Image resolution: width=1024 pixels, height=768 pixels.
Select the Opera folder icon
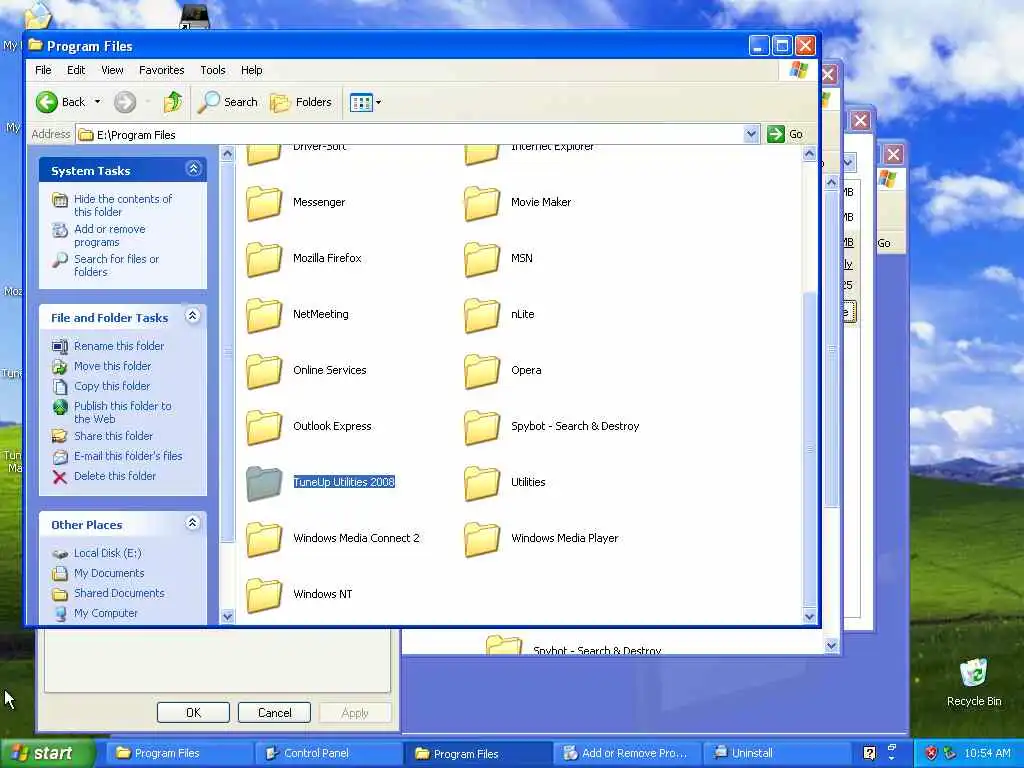(x=482, y=370)
